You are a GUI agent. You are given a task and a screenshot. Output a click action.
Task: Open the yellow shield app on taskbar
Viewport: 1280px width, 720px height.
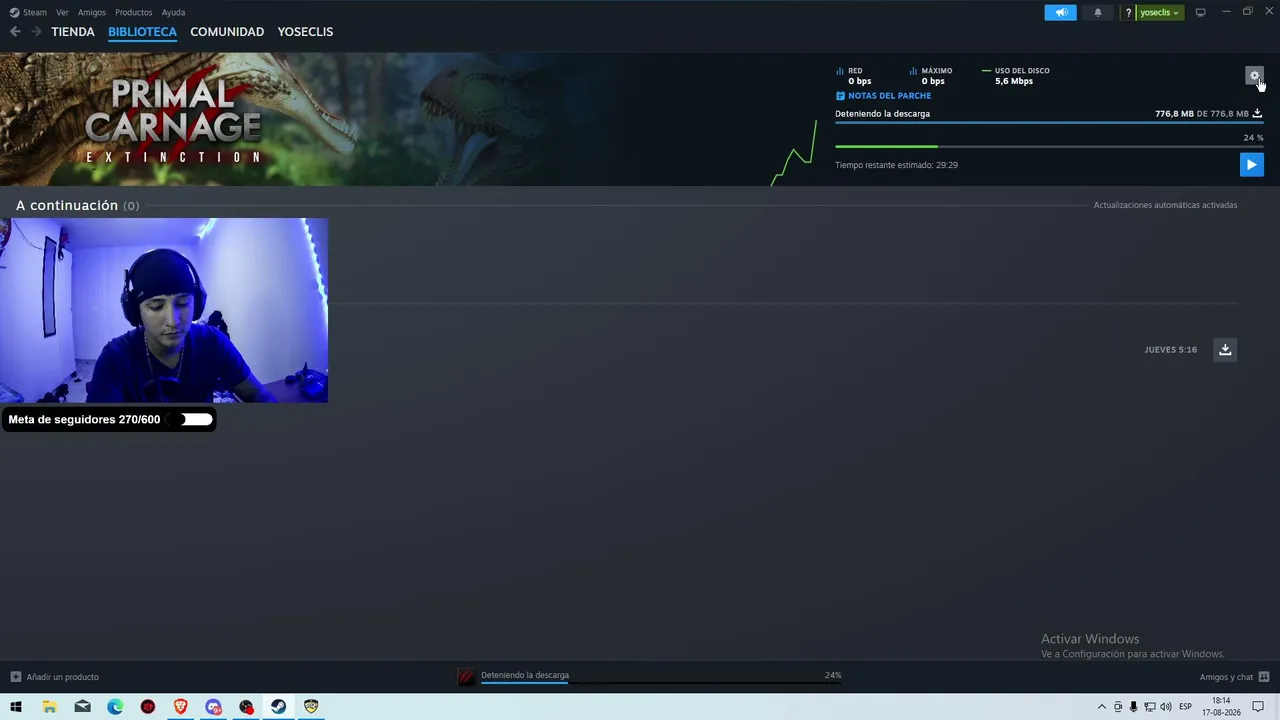click(x=311, y=707)
